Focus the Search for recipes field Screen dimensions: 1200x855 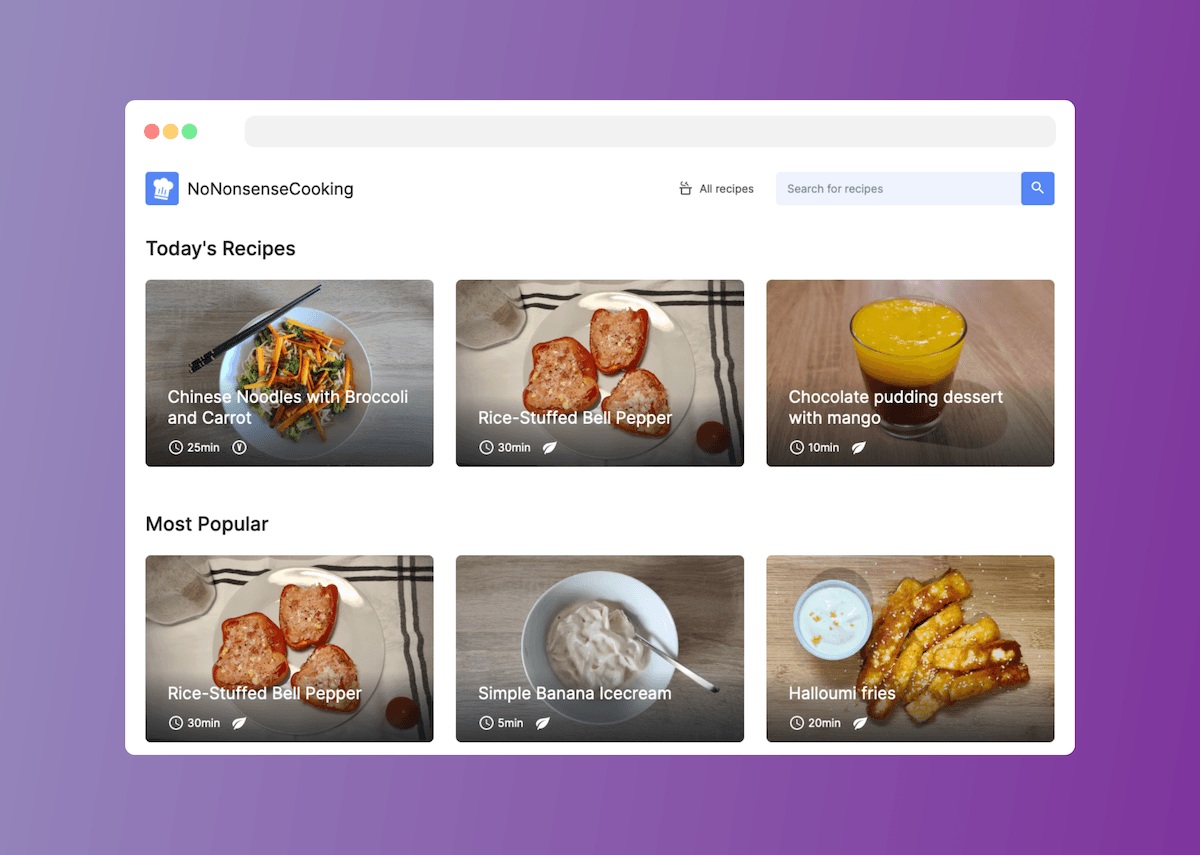point(898,188)
